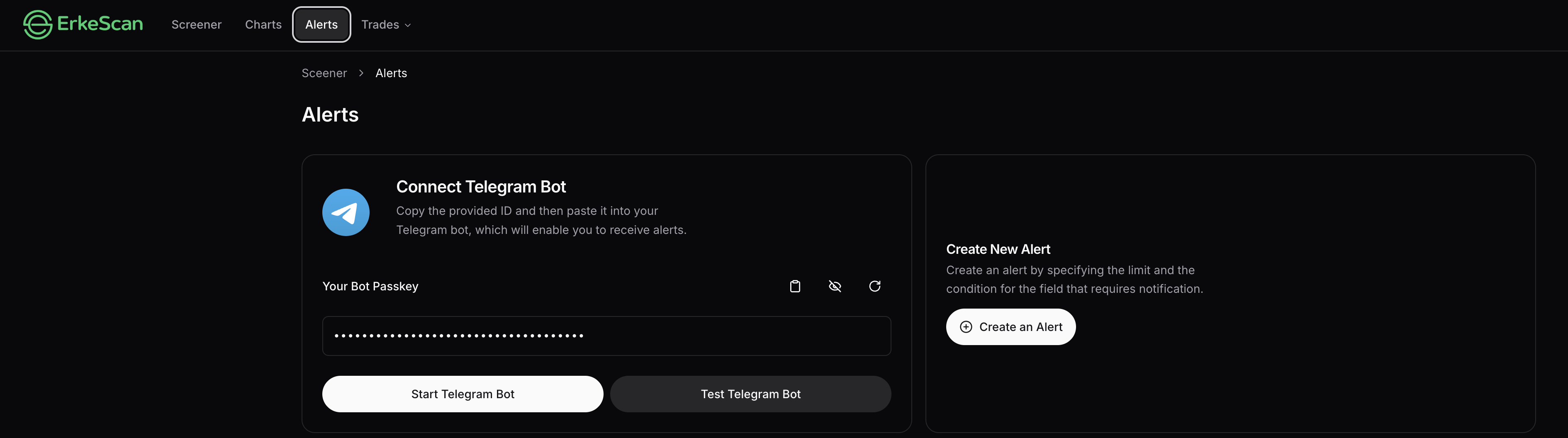Click the Create New Alert heading
This screenshot has width=1568, height=438.
[x=998, y=249]
